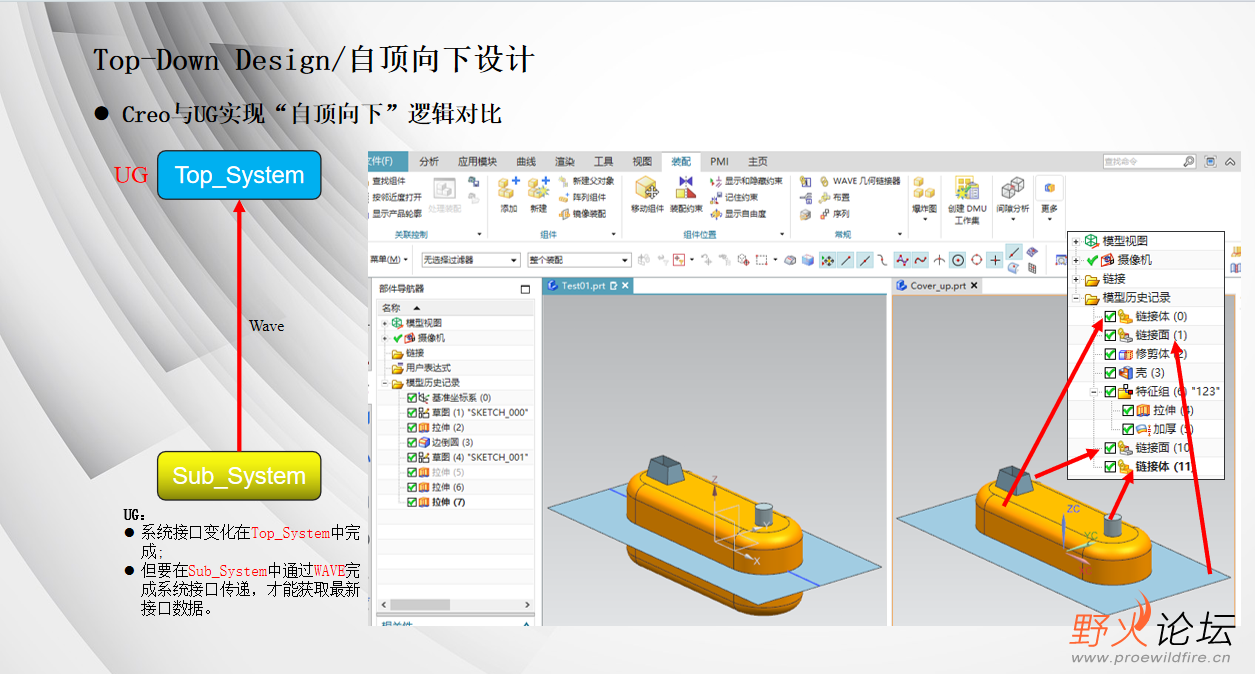Click the 查找组件 command
This screenshot has height=674, width=1255.
(385, 181)
